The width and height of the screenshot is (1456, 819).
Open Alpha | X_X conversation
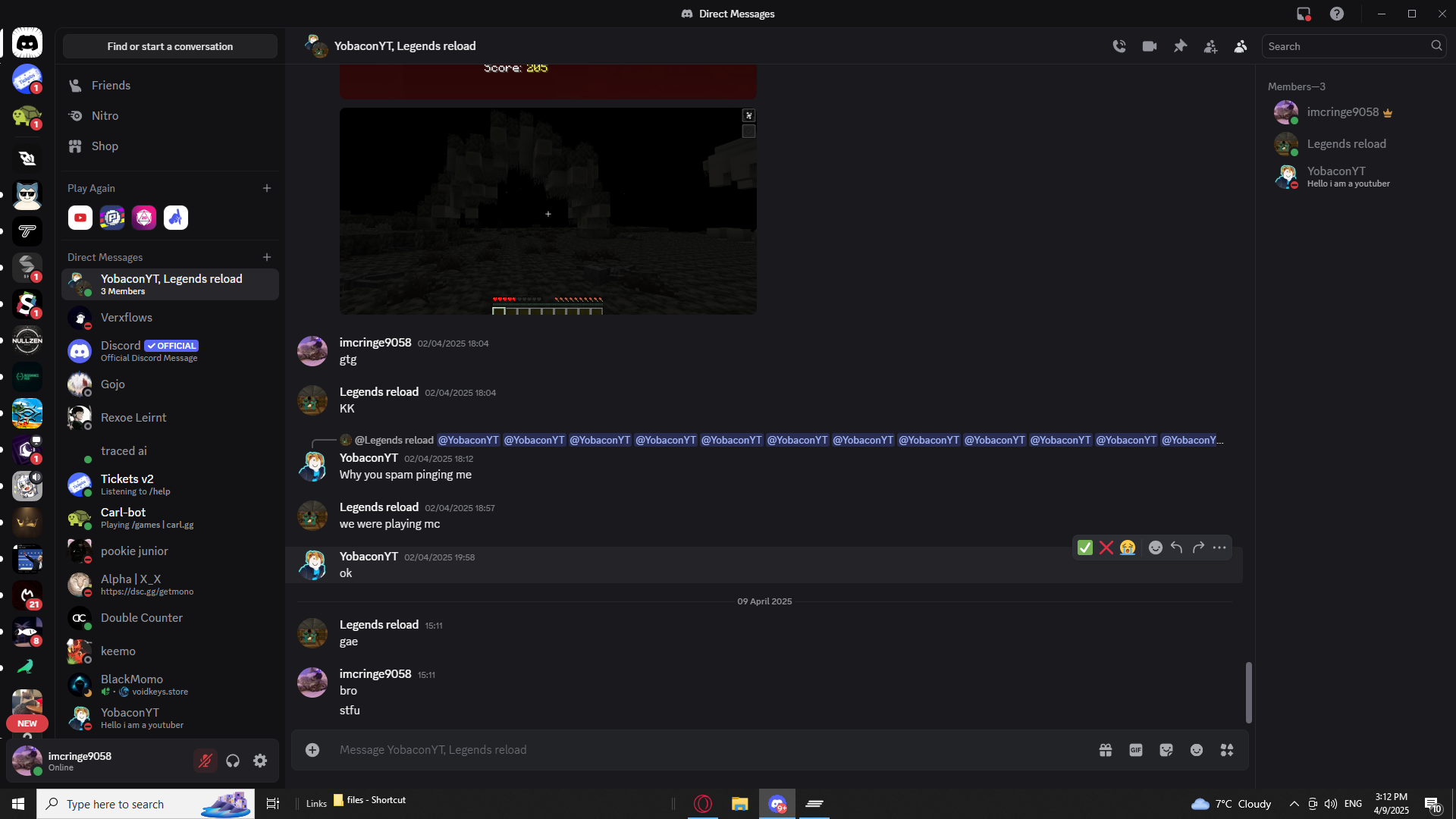[171, 585]
